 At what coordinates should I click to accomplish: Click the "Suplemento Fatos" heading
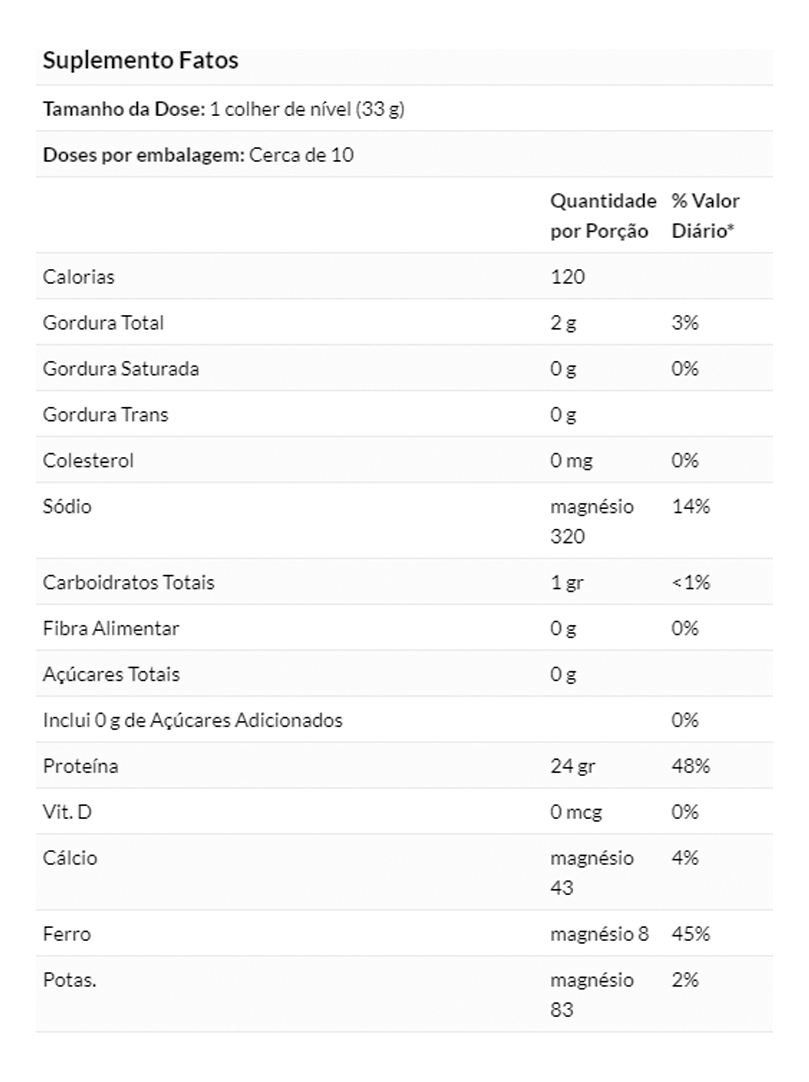click(x=140, y=60)
